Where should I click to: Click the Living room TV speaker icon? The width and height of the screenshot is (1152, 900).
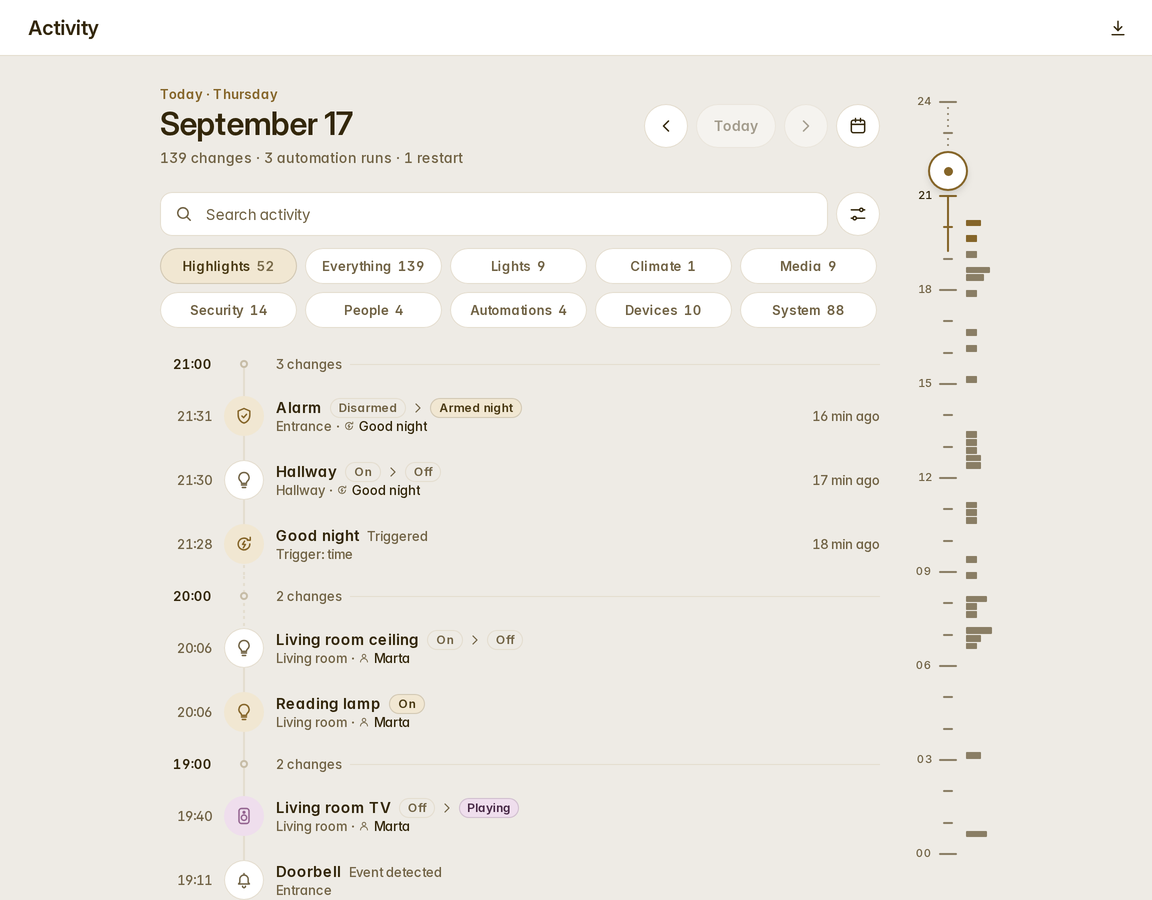pyautogui.click(x=244, y=816)
